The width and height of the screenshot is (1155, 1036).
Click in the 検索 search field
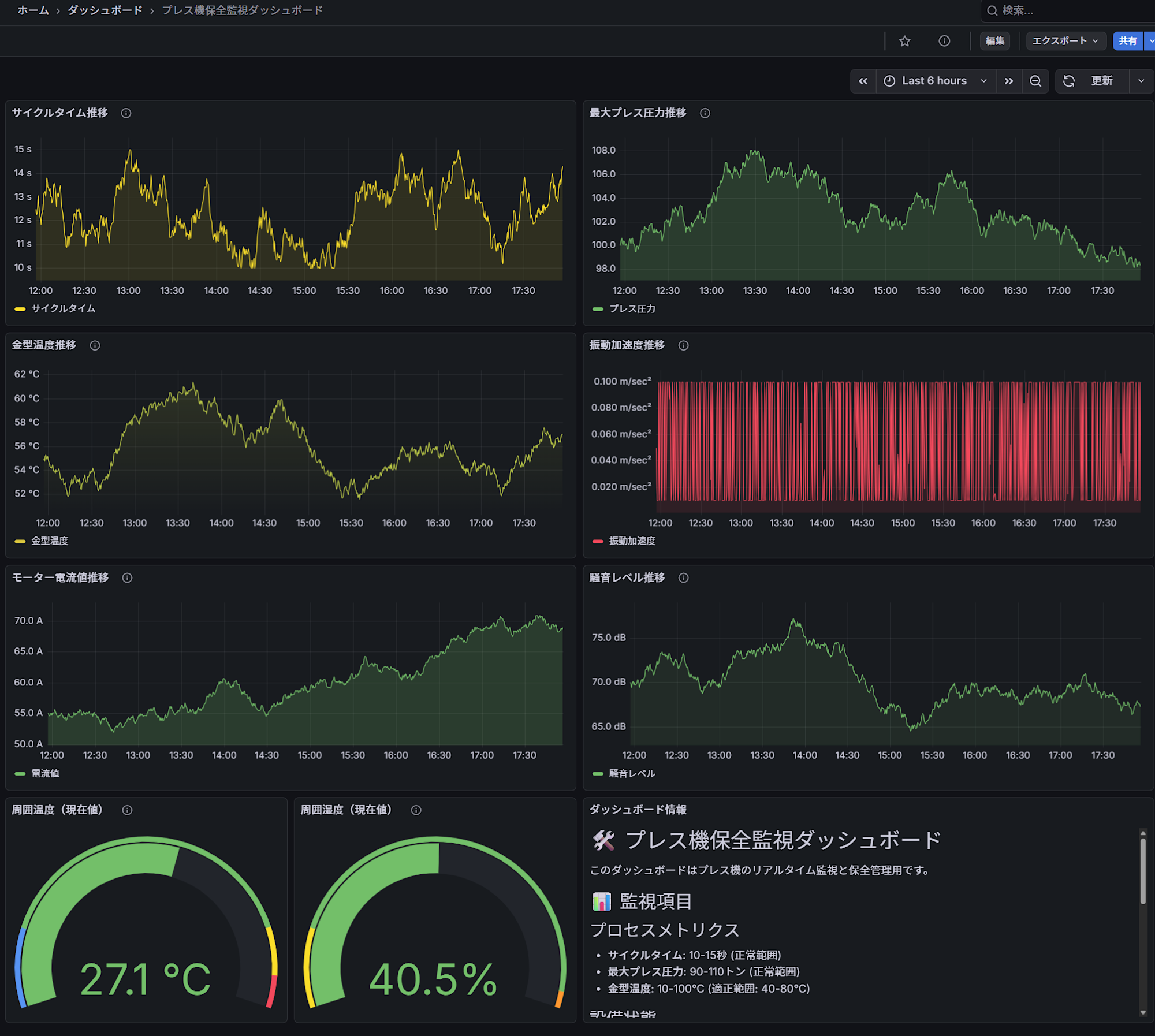1068,10
